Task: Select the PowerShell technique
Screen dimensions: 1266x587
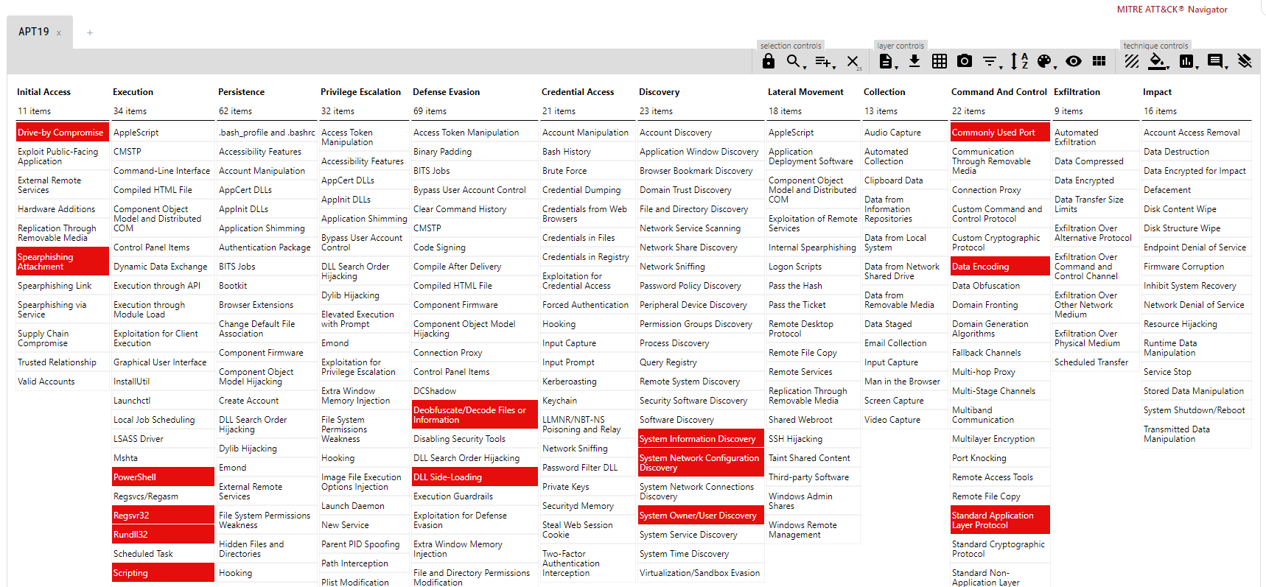Action: [x=163, y=477]
